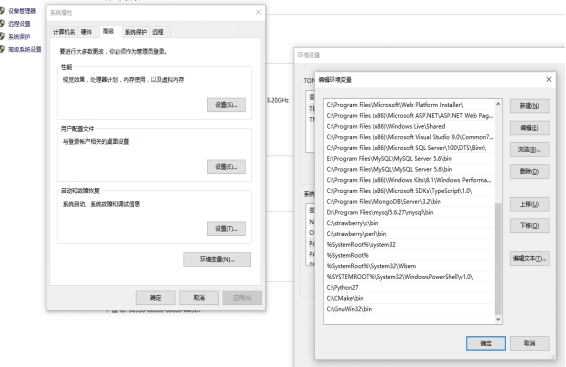This screenshot has width=566, height=367.
Task: Select the D:\Program Files\mysql5.6.27 entry
Action: [x=409, y=212]
